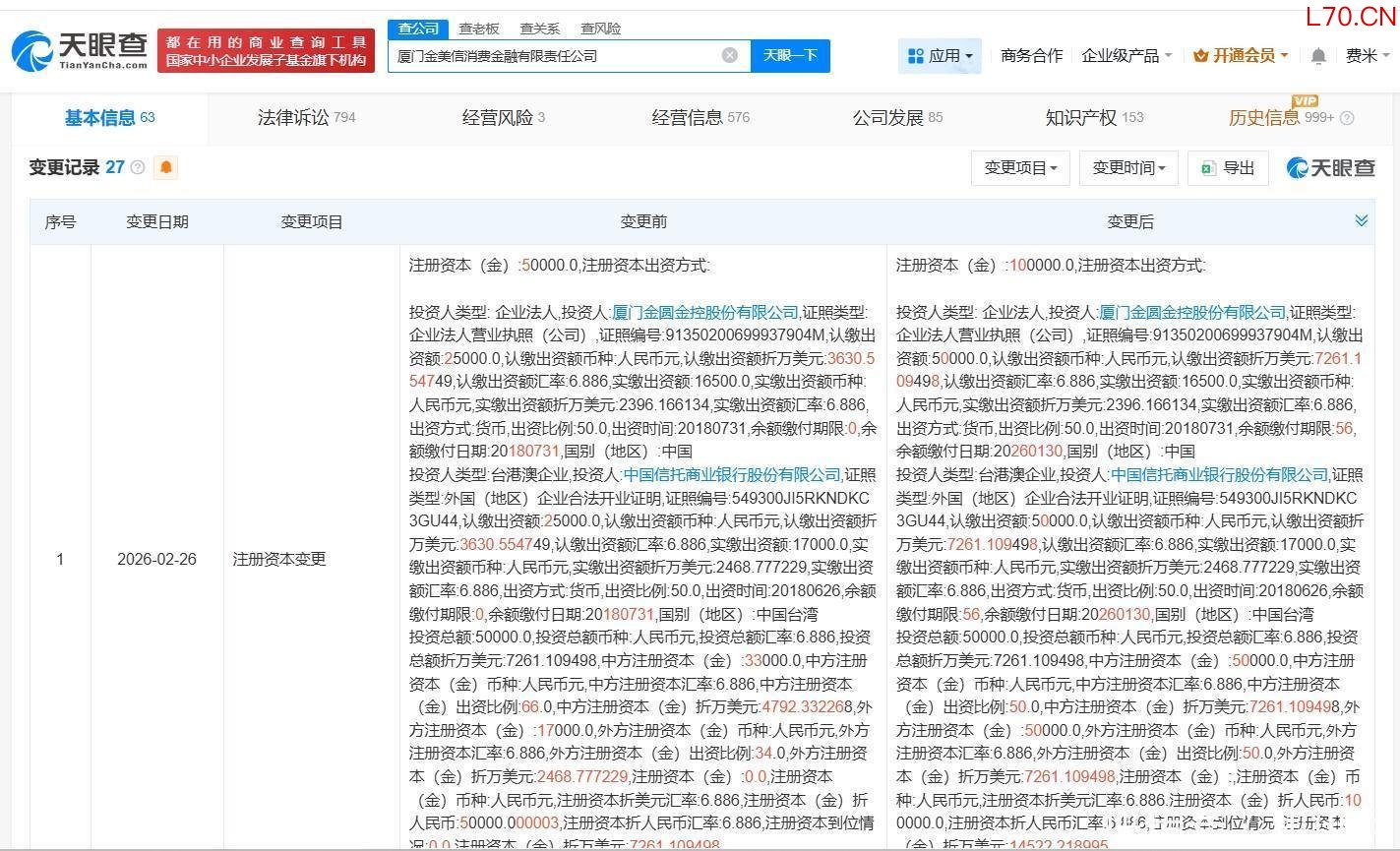Open 变更项目 filter dropdown
Viewport: 1400px width, 851px height.
click(x=1020, y=168)
